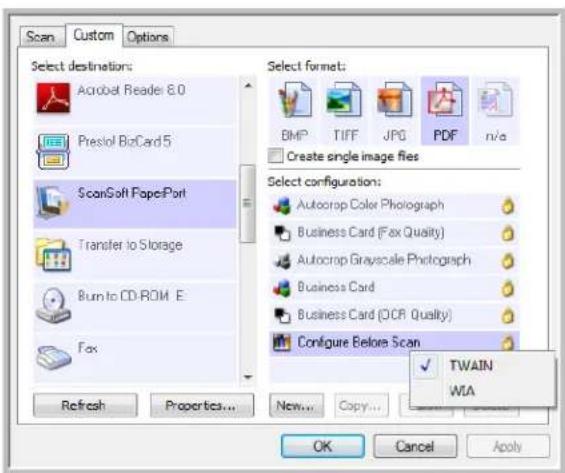
Task: Click destination list scroll down arrow
Action: click(248, 377)
